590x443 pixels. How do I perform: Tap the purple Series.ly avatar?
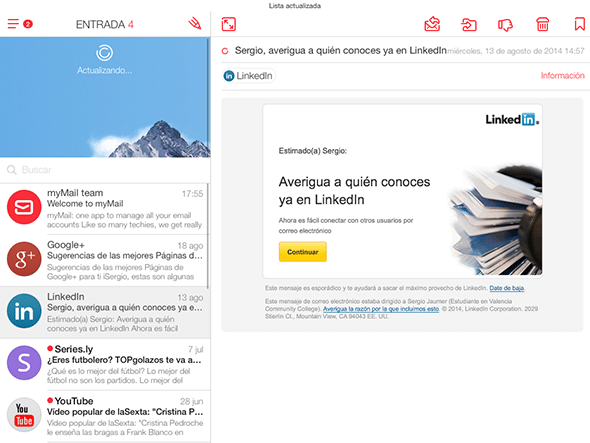(x=24, y=363)
